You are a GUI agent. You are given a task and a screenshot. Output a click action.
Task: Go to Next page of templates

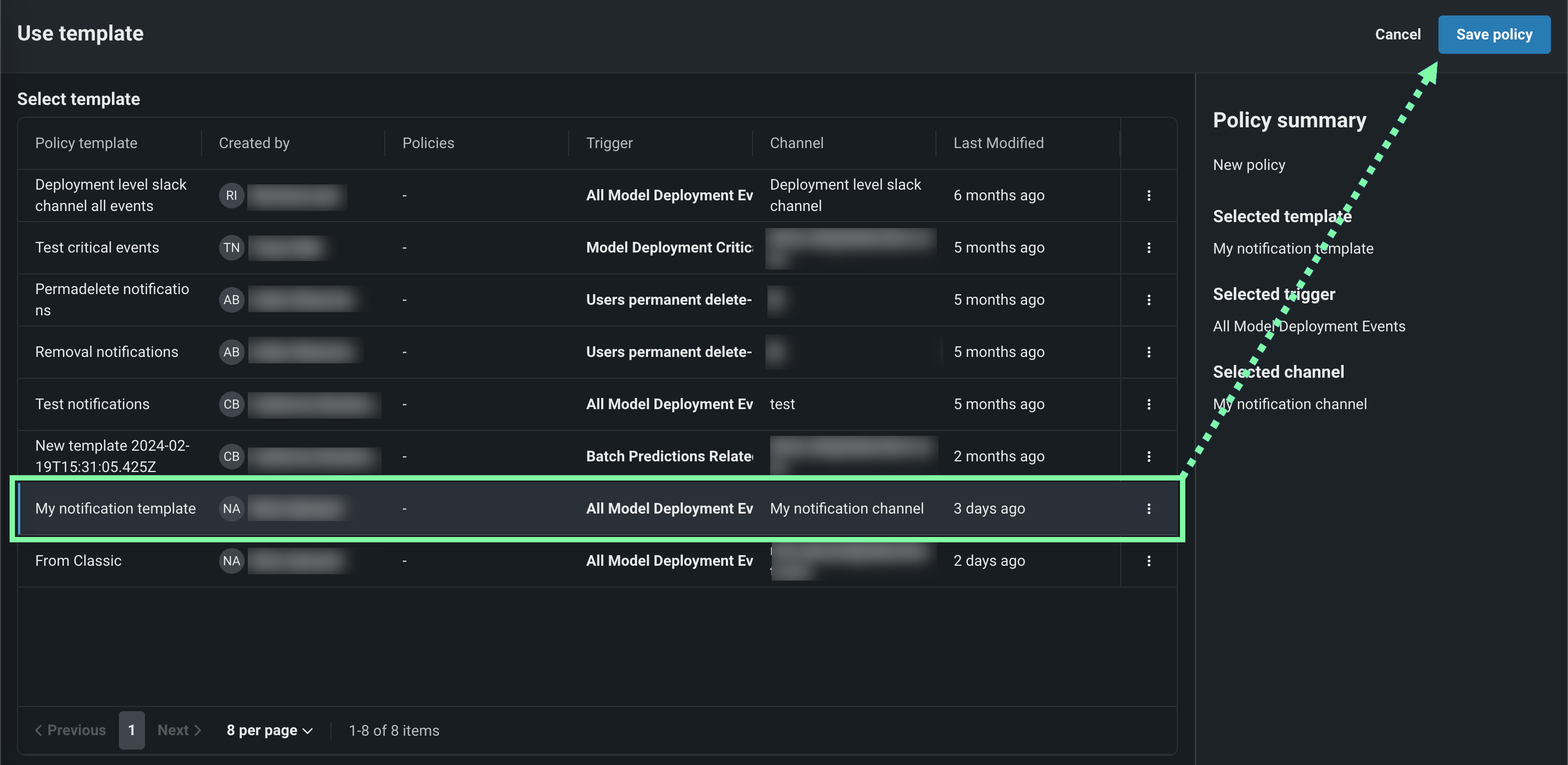[x=179, y=730]
